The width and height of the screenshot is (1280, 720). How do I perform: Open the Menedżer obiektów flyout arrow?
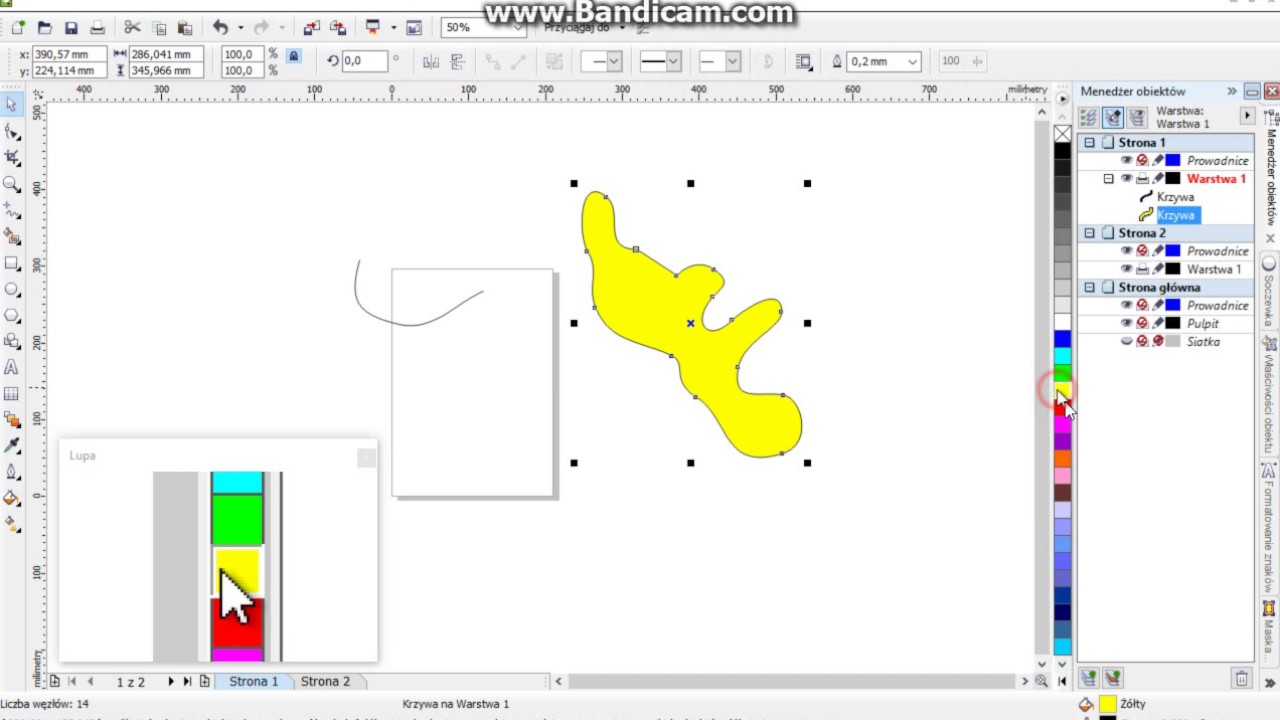(1247, 116)
